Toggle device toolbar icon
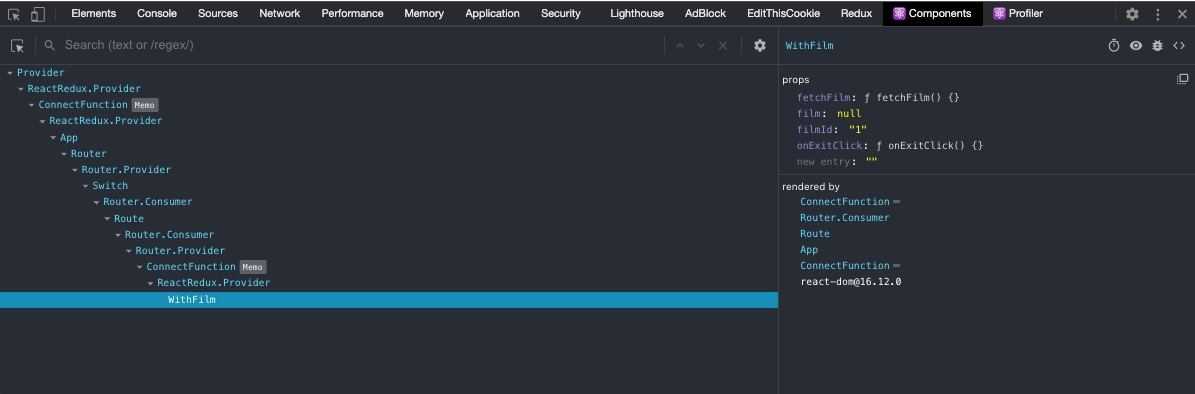This screenshot has width=1195, height=394. click(38, 14)
